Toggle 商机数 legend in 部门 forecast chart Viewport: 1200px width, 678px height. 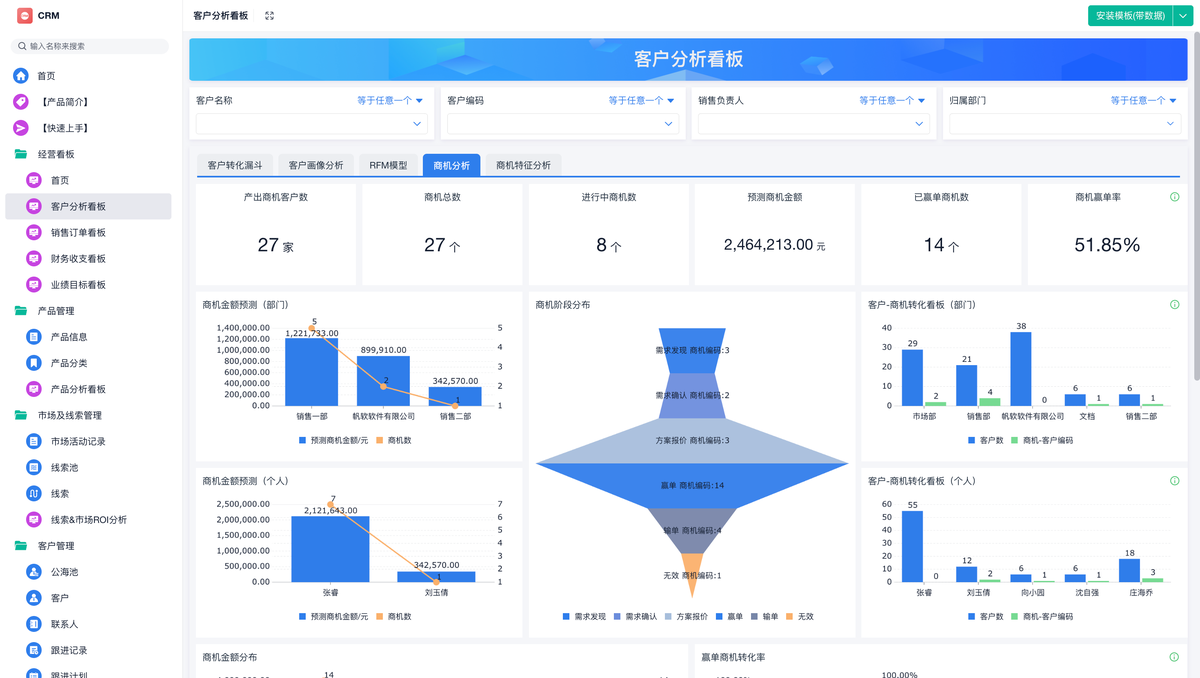394,440
